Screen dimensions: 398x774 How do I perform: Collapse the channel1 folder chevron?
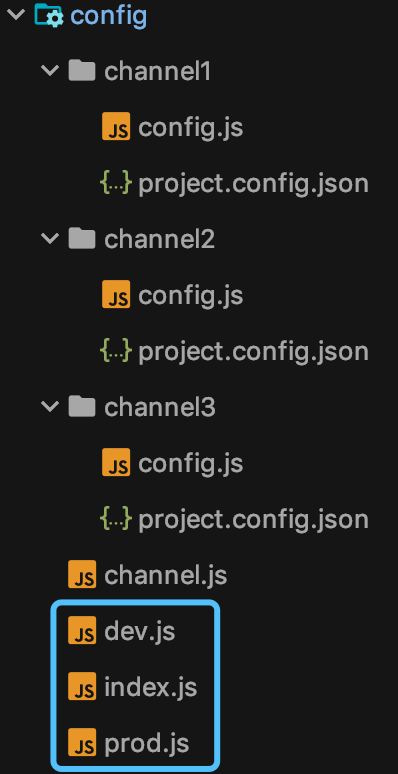pyautogui.click(x=50, y=71)
